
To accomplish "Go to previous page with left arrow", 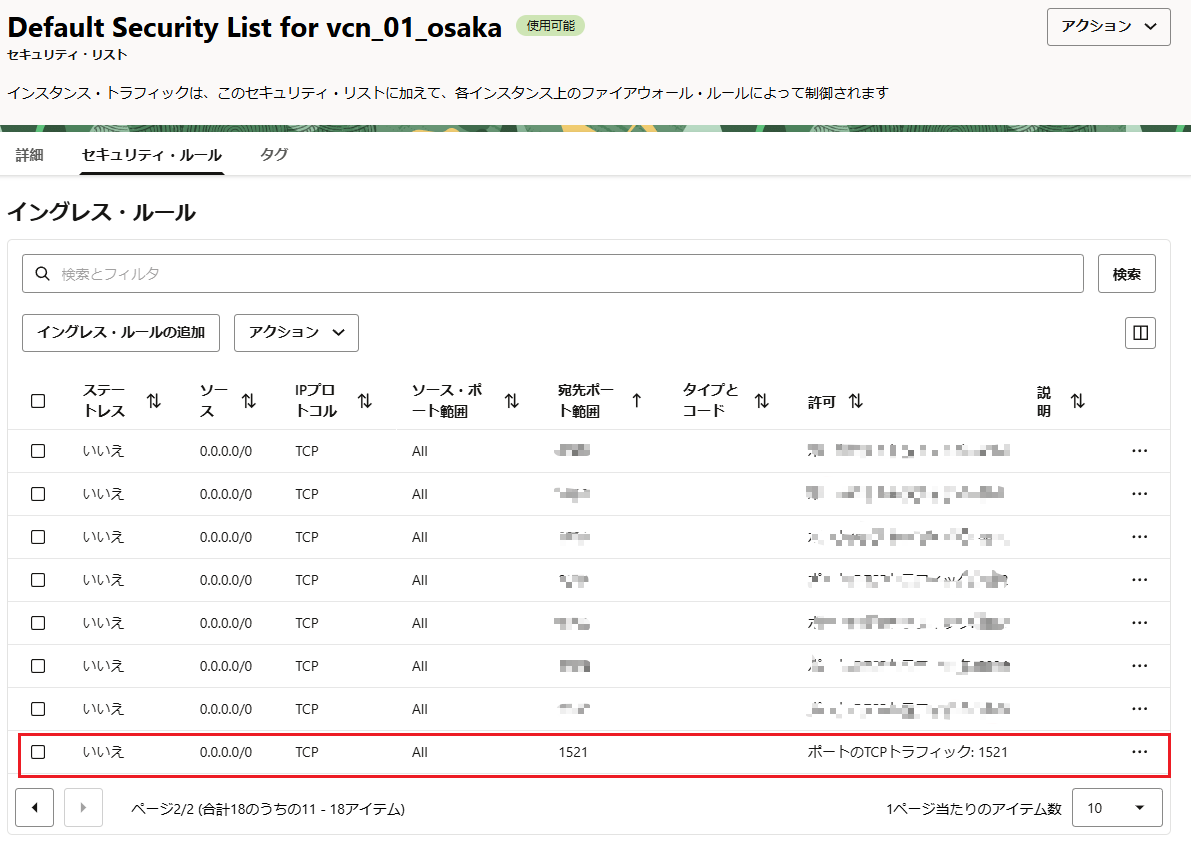I will [35, 808].
